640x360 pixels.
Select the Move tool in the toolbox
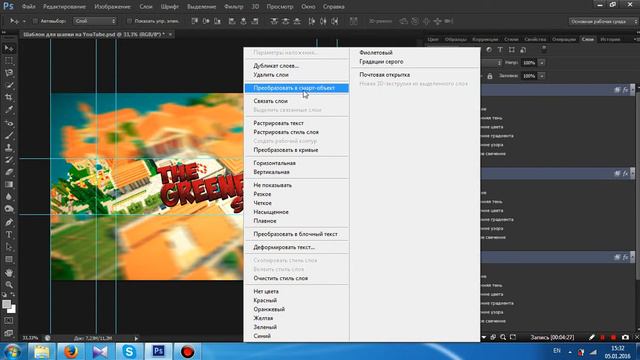[x=9, y=48]
